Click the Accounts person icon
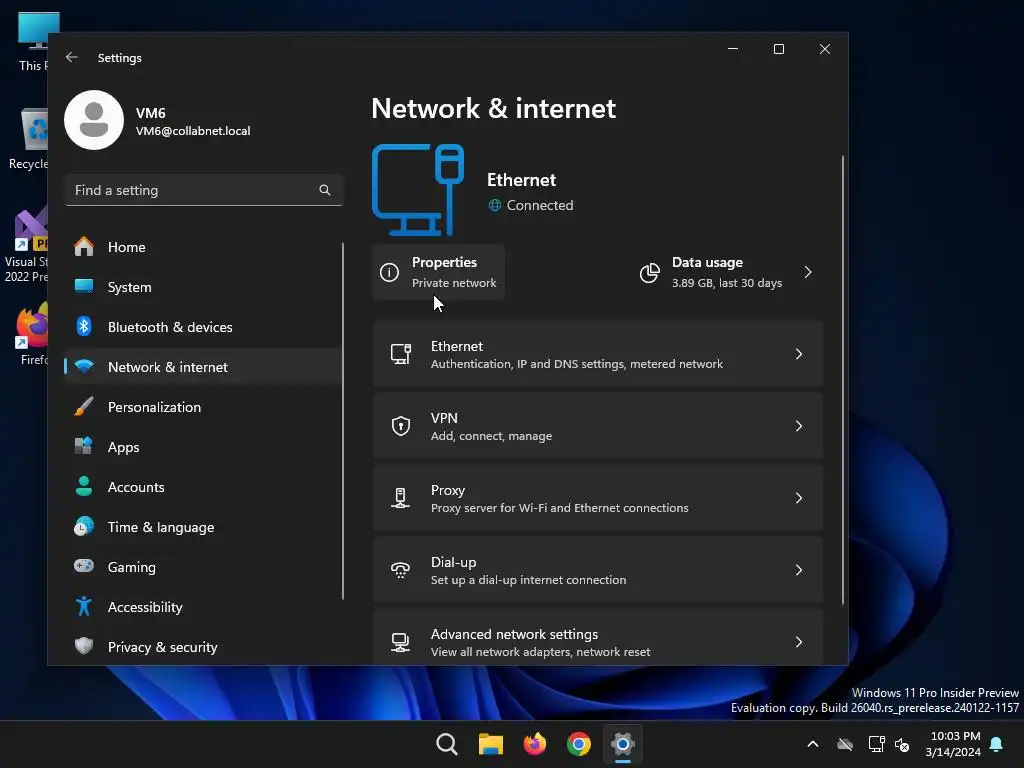Screen dimensions: 1024x768 (84, 487)
